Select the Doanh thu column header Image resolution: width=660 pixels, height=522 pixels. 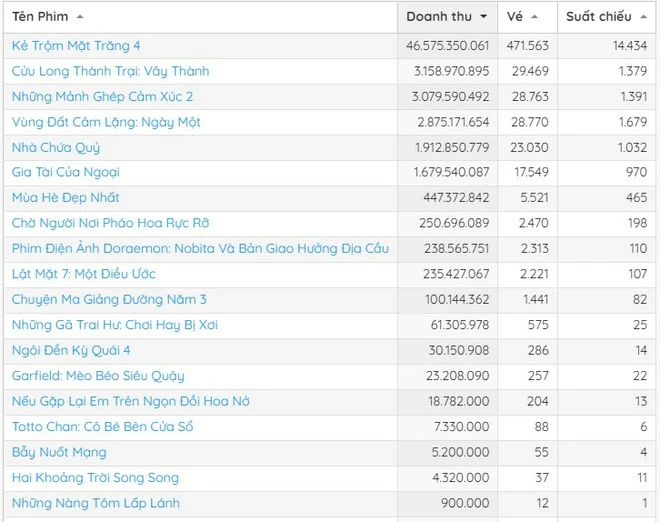[439, 17]
